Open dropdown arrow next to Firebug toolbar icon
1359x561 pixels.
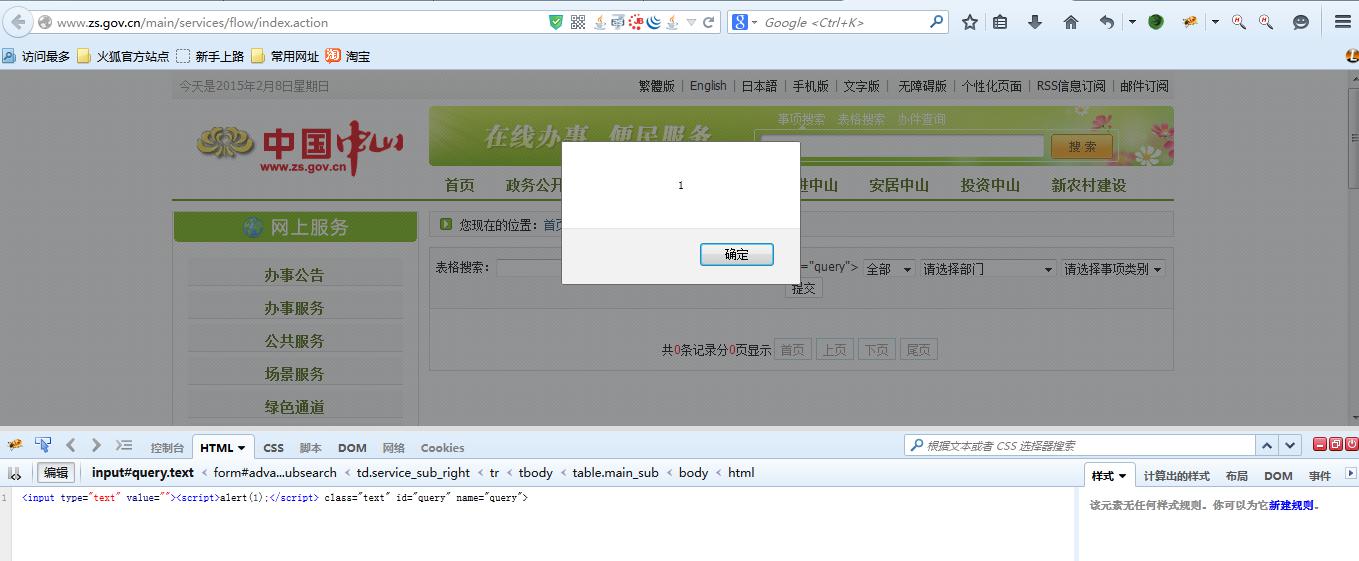point(1215,22)
